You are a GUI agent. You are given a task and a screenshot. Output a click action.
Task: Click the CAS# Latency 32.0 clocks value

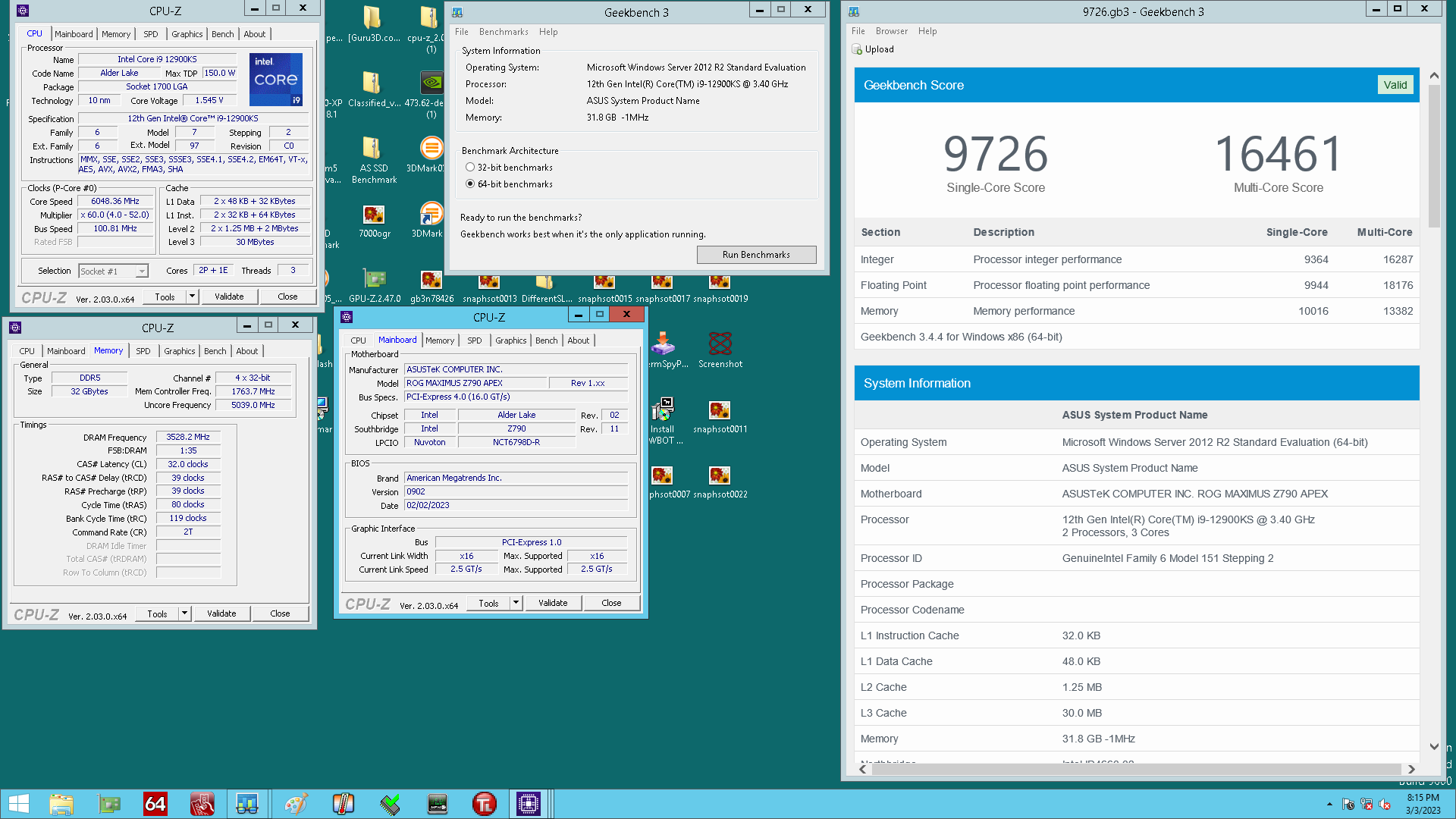coord(188,464)
